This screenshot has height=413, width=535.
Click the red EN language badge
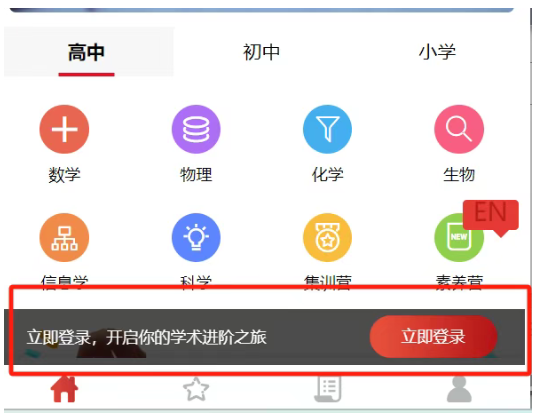click(x=491, y=217)
